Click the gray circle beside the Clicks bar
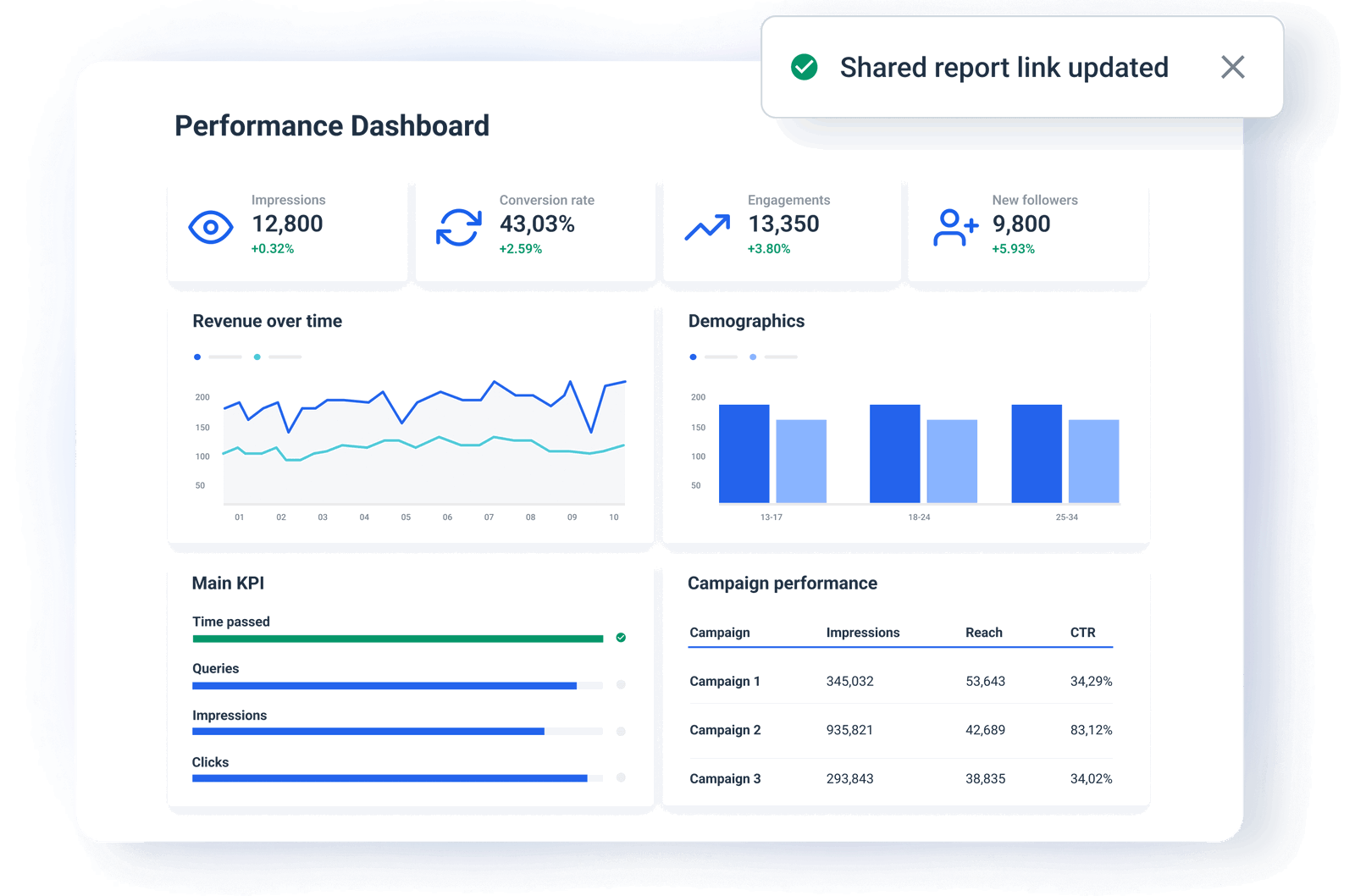 [621, 777]
